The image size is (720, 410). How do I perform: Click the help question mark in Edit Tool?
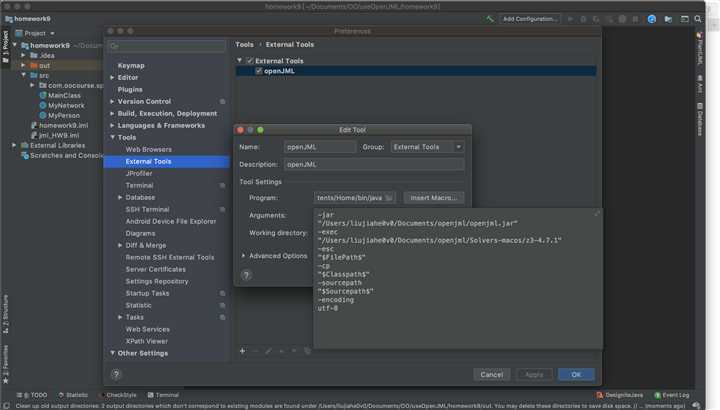246,275
